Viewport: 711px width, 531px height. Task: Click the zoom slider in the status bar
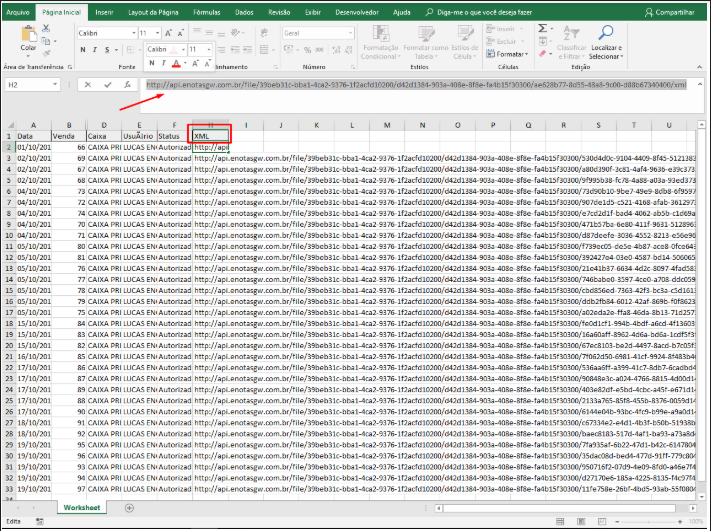(648, 521)
